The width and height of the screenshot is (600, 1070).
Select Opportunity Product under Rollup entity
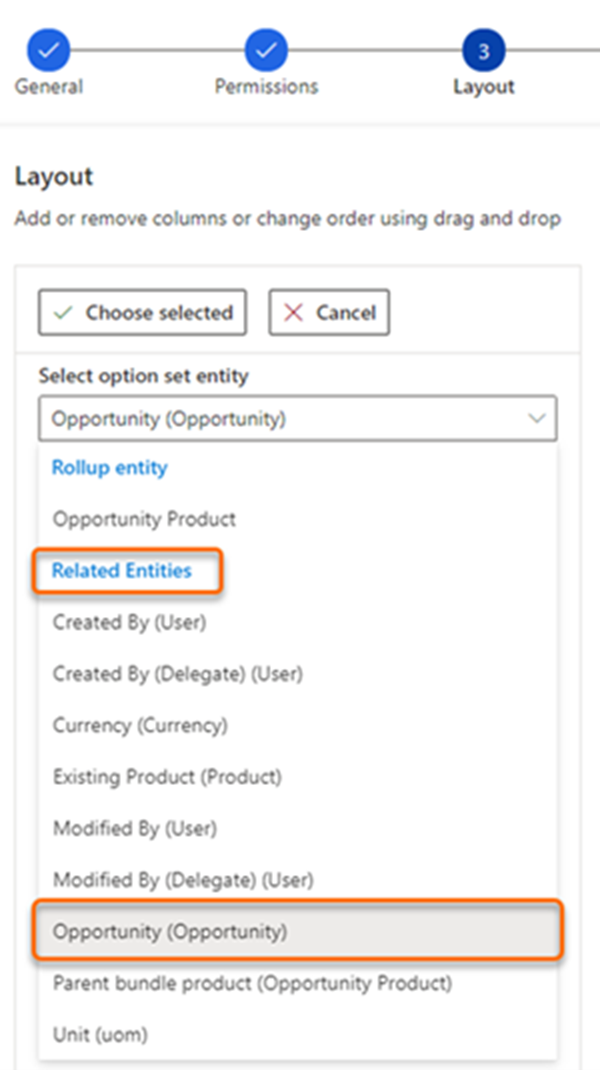144,519
